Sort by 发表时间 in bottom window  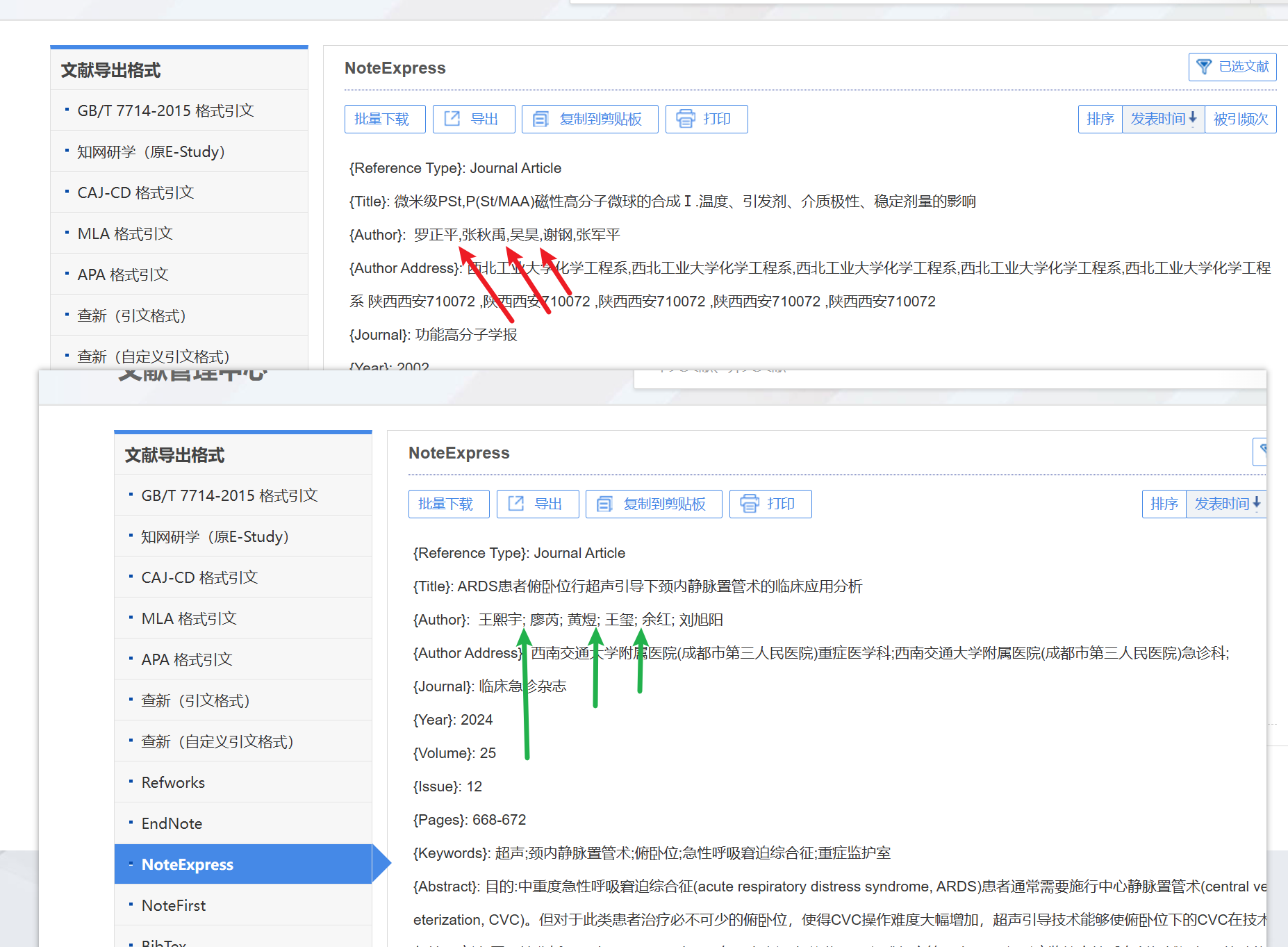coord(1226,504)
